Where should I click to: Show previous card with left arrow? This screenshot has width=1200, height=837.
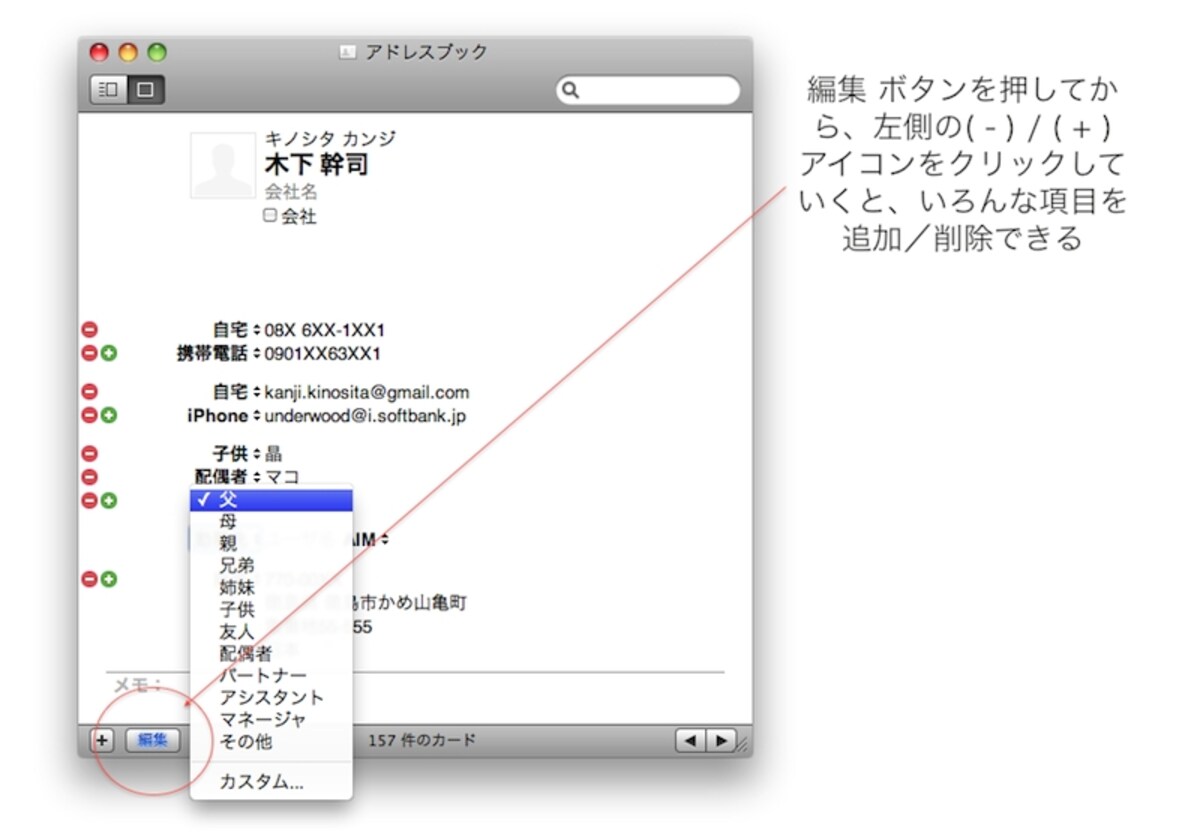[x=691, y=741]
